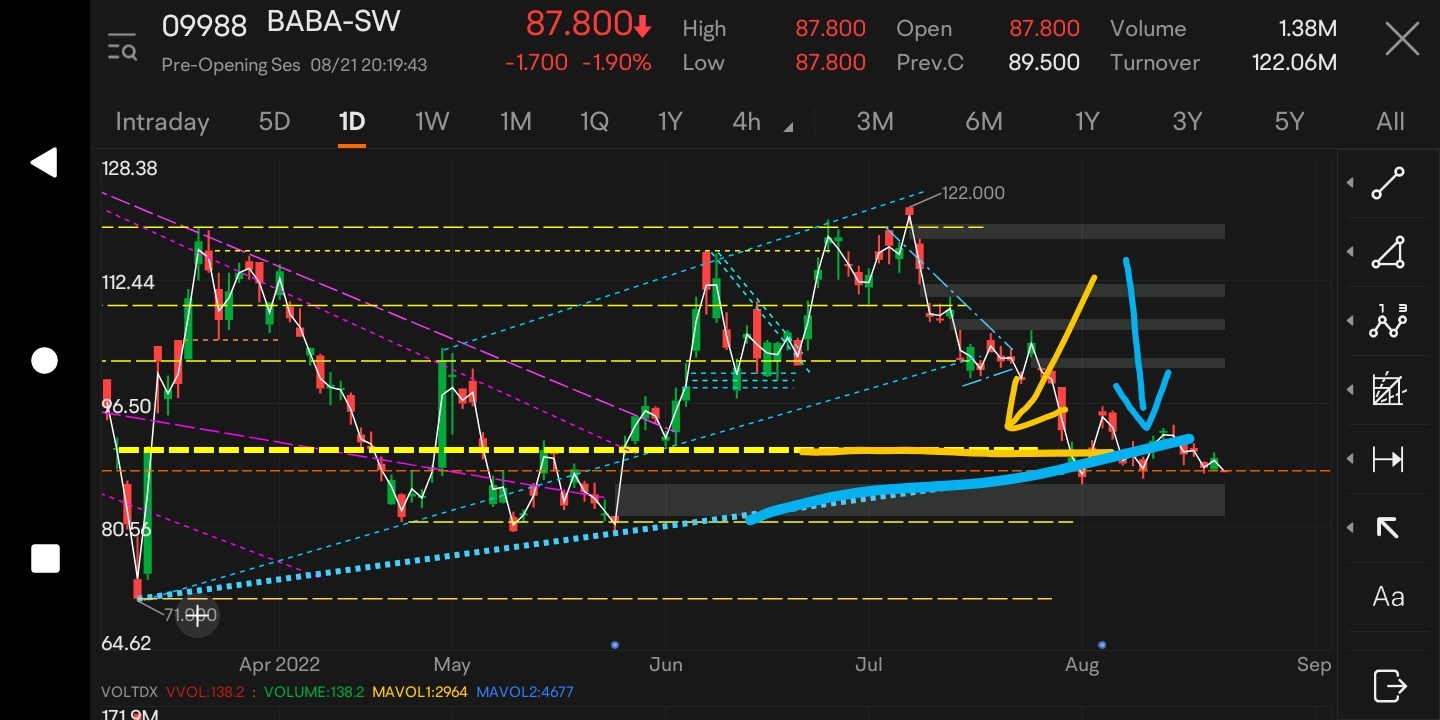The width and height of the screenshot is (1440, 720).
Task: Tap the Volume 1.38M value
Action: [x=1307, y=29]
